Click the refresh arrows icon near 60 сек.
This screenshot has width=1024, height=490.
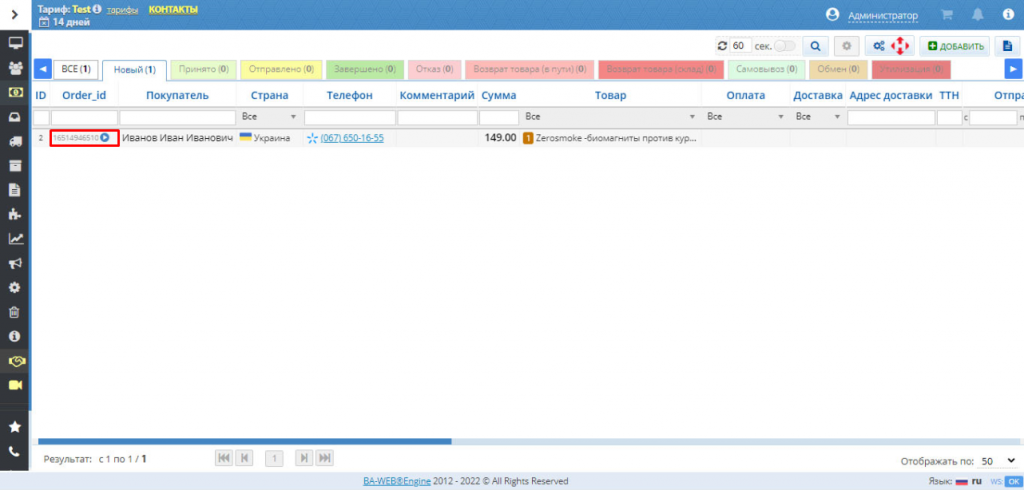coord(722,46)
